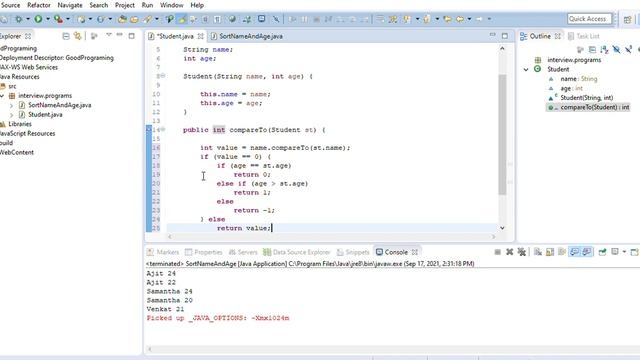Toggle Show Console When Standard Error Changes
This screenshot has height=360, width=640.
pyautogui.click(x=587, y=252)
